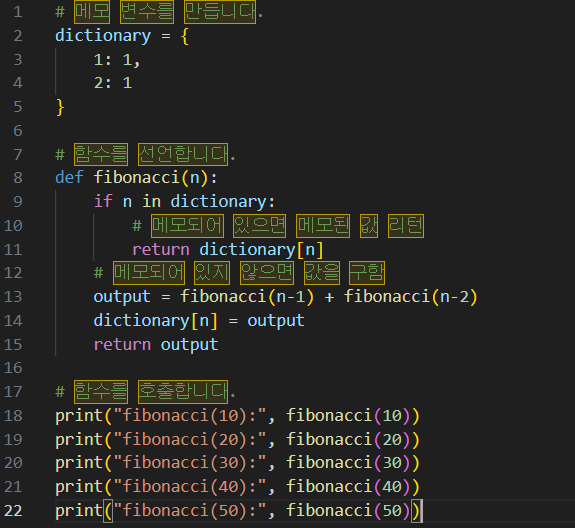Click the 'fibonacci(50)' call on line 22
This screenshot has height=528, width=575.
pyautogui.click(x=348, y=510)
